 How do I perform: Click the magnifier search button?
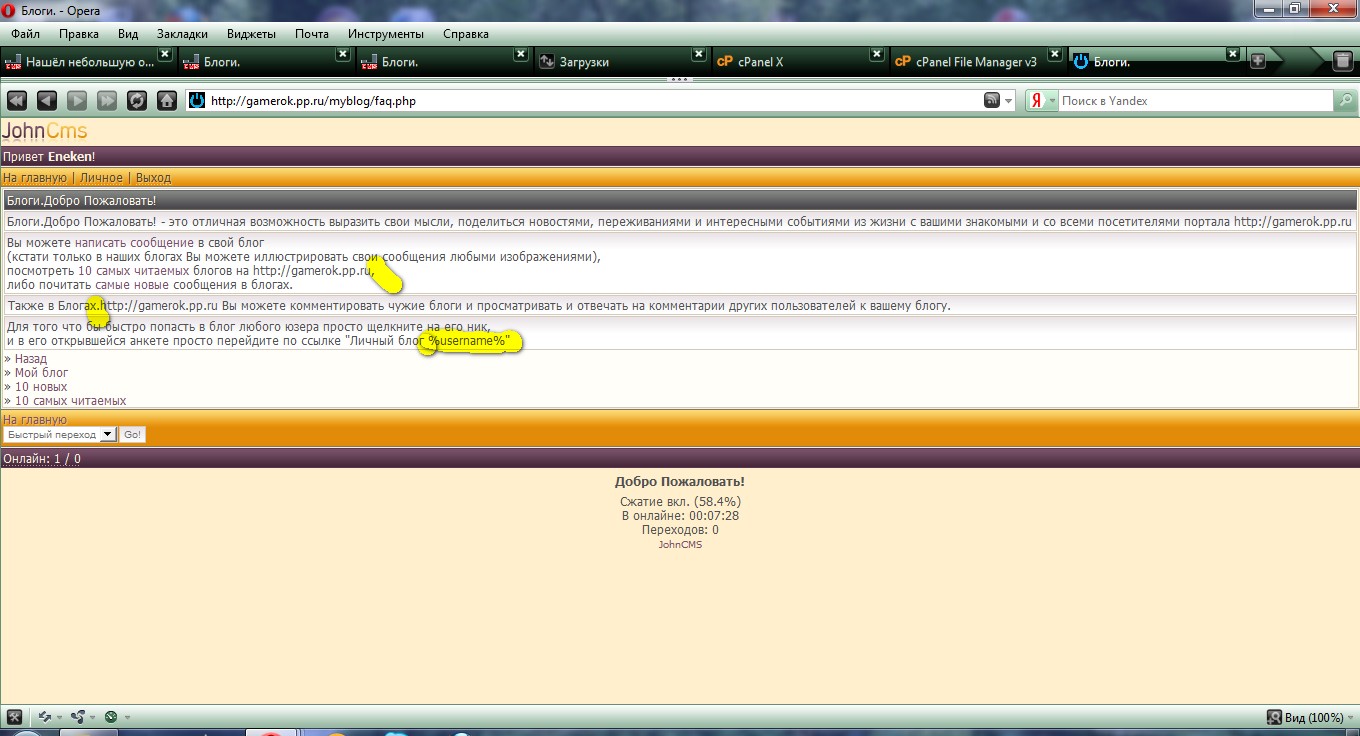pos(1346,100)
